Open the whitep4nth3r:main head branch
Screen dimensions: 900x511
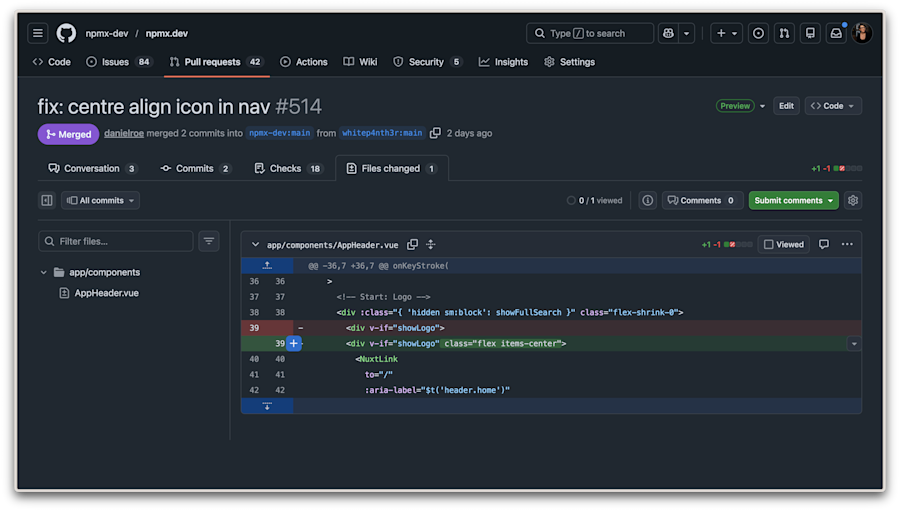(x=382, y=133)
